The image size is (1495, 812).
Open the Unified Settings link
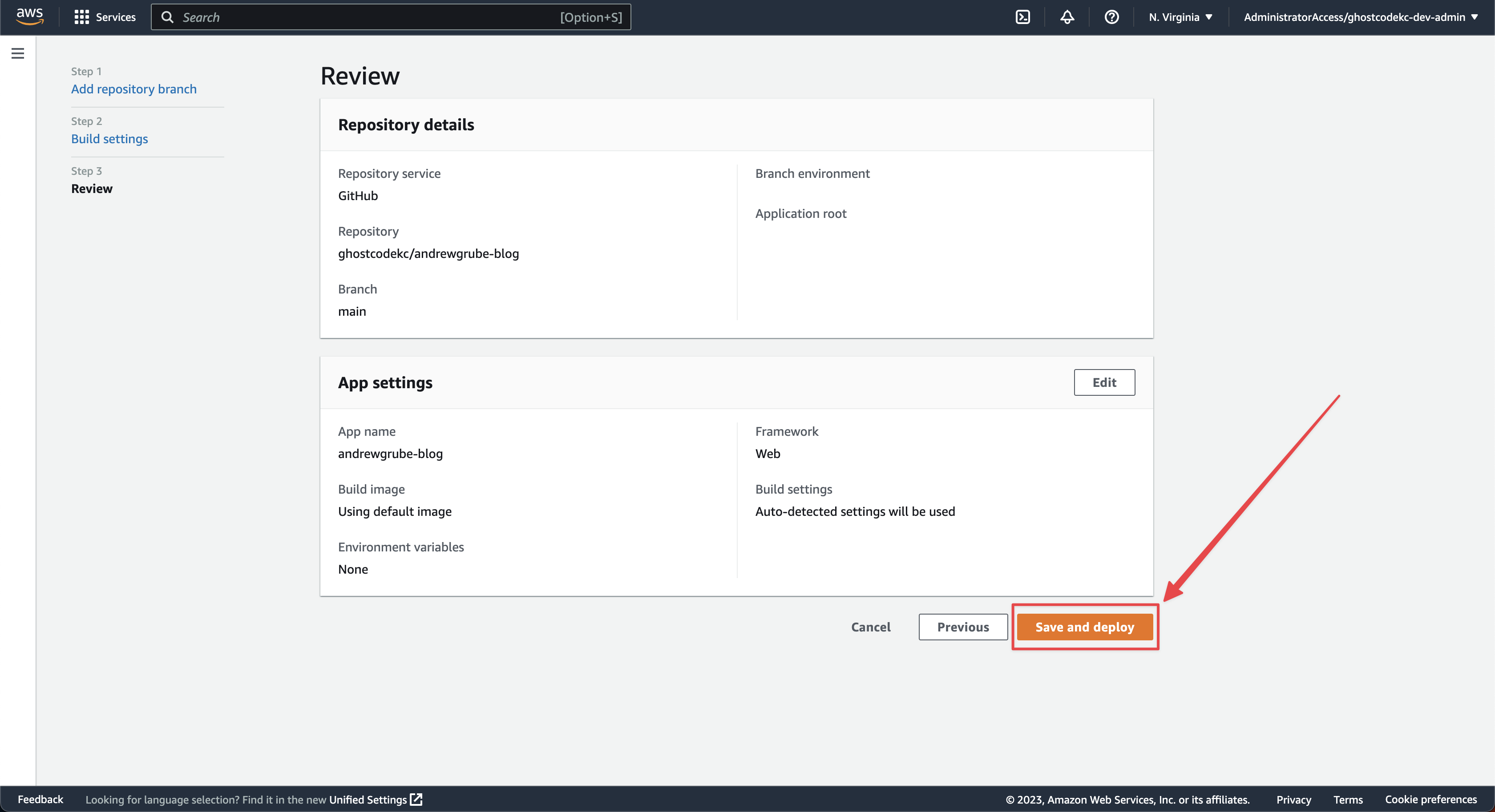coord(368,799)
